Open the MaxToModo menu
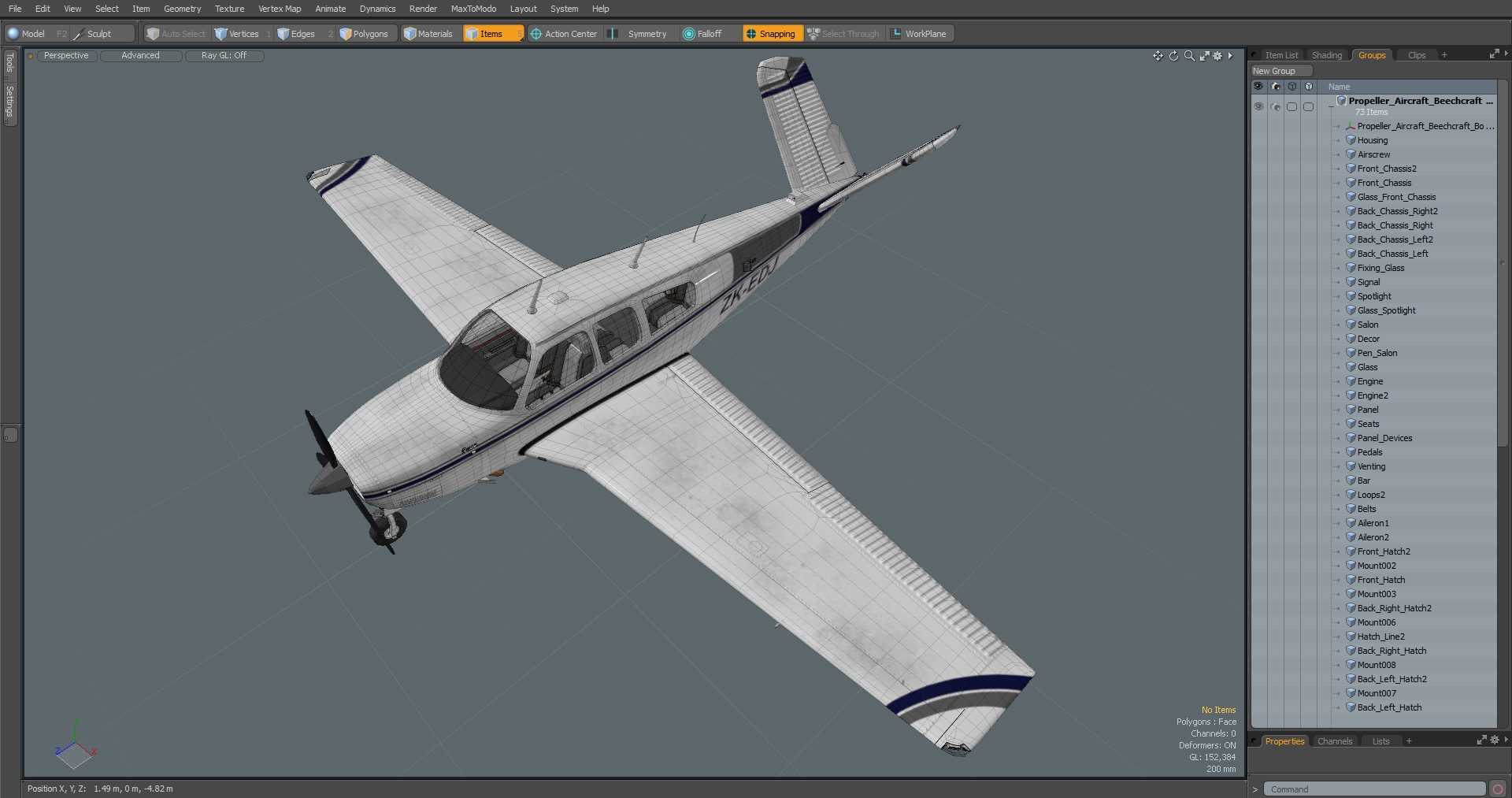The image size is (1512, 798). click(x=473, y=9)
